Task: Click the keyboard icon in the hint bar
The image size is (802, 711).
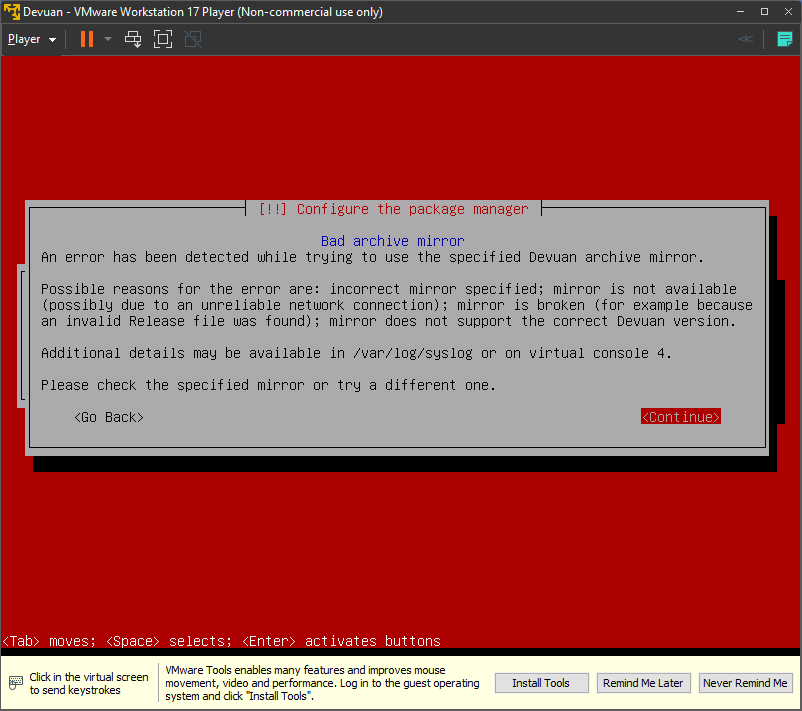Action: click(16, 682)
